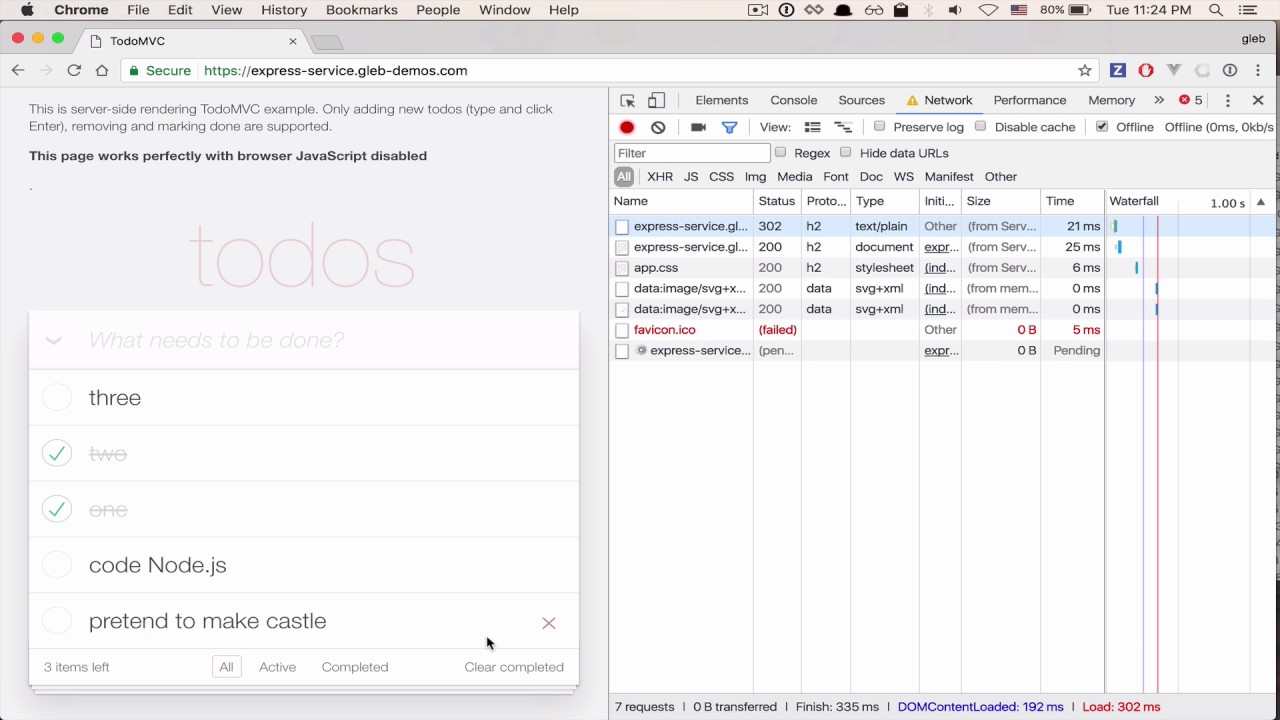Screen dimensions: 1280x720
Task: Click the network Filter text field
Action: click(x=692, y=153)
